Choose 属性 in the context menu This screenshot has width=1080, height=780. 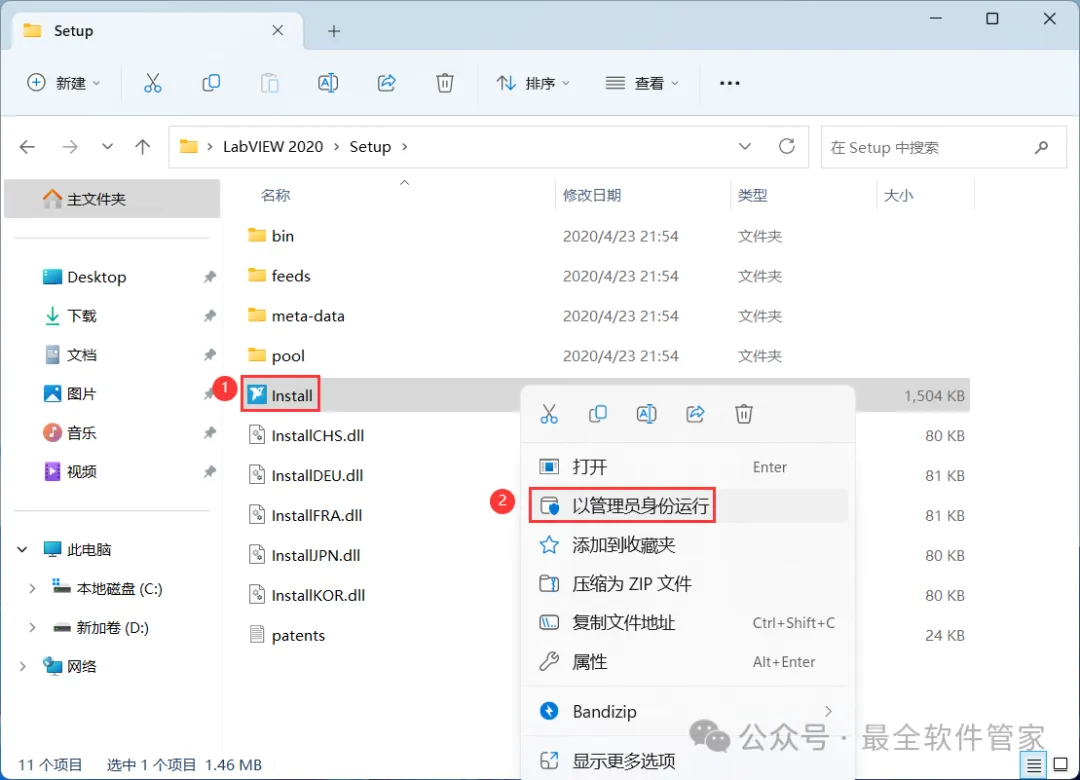coord(687,662)
